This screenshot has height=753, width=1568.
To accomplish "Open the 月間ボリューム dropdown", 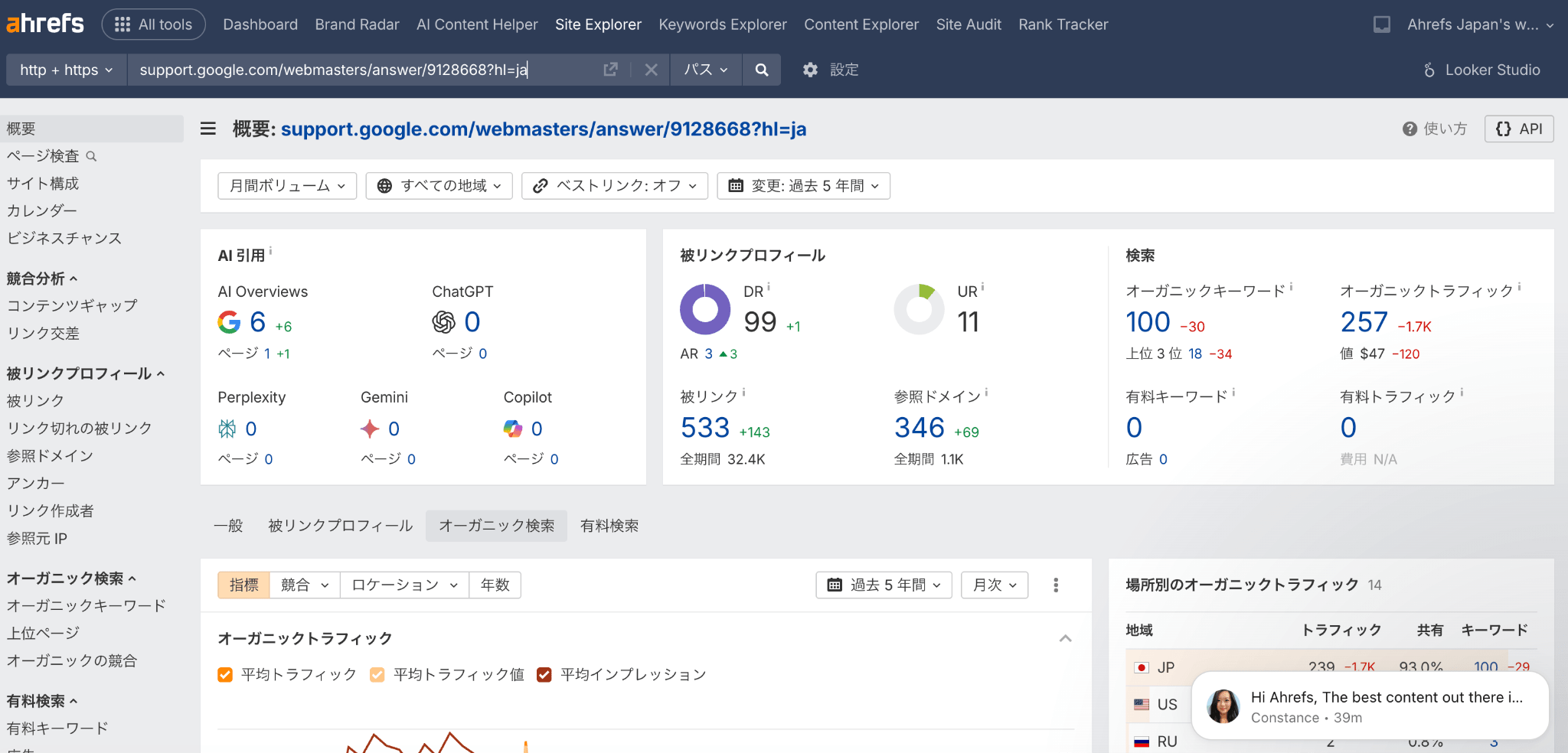I will click(286, 185).
